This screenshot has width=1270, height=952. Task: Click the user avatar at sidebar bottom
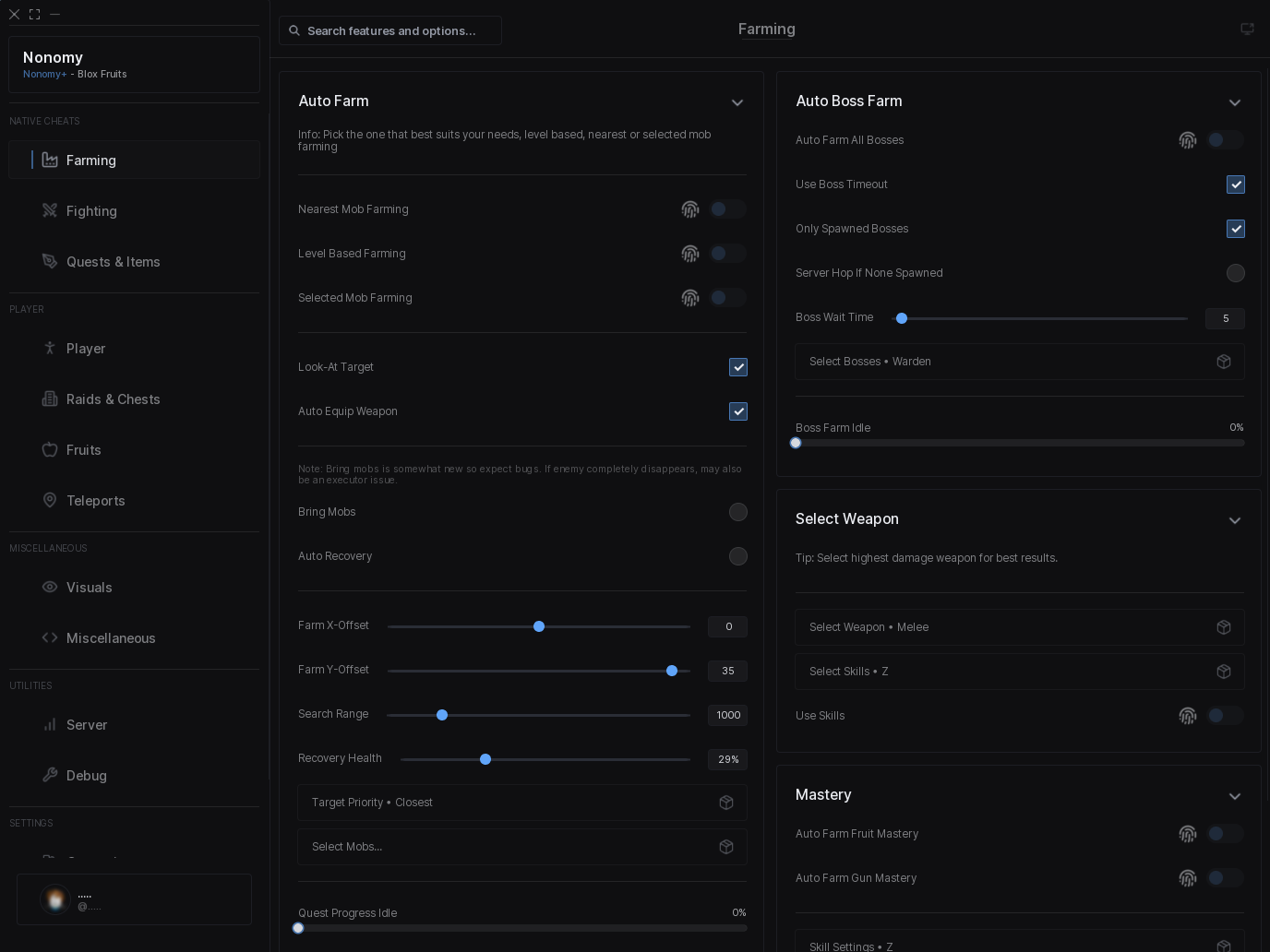(x=55, y=899)
